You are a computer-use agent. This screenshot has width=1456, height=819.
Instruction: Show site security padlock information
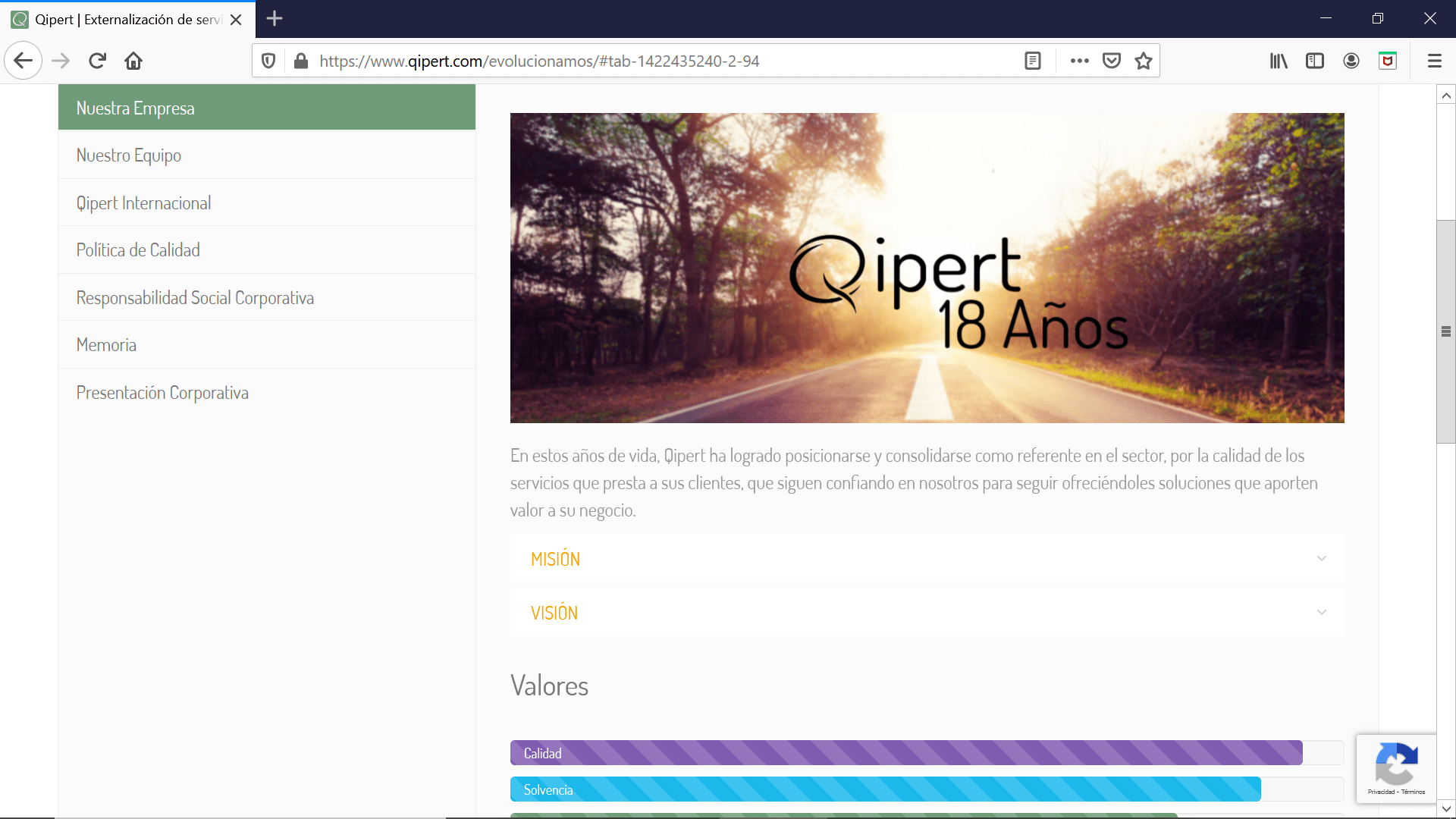click(x=301, y=61)
